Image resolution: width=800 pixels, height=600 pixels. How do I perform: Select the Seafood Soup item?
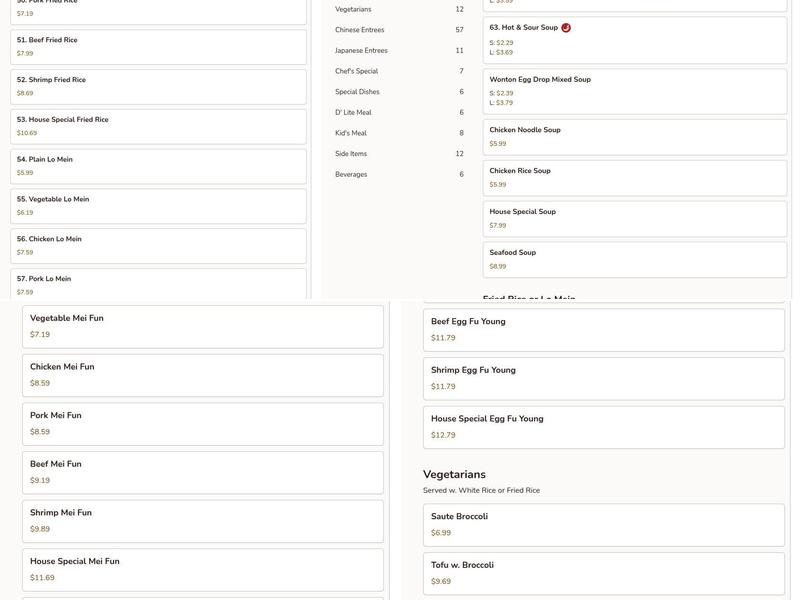635,259
